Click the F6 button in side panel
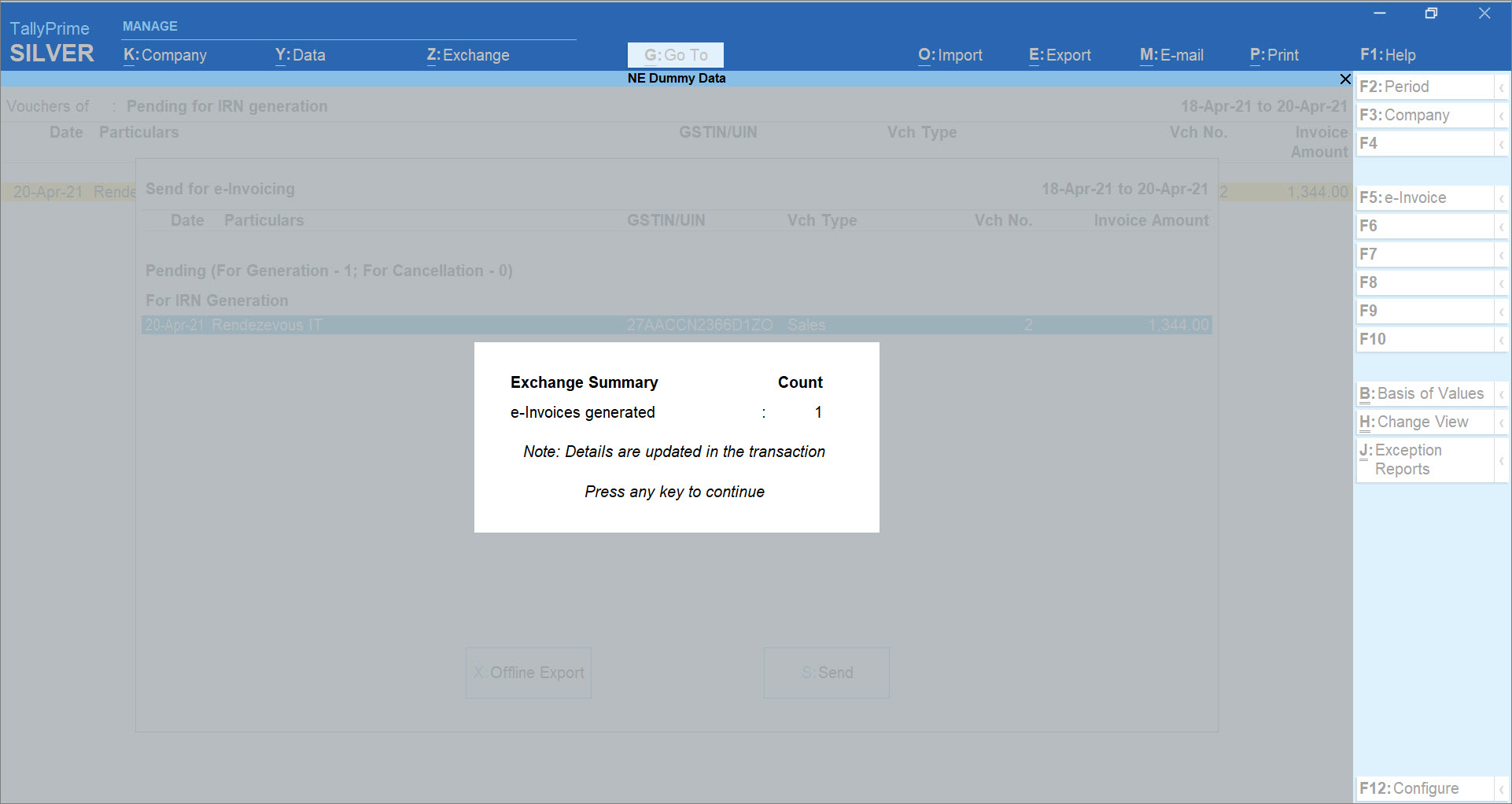The image size is (1512, 804). pos(1425,226)
